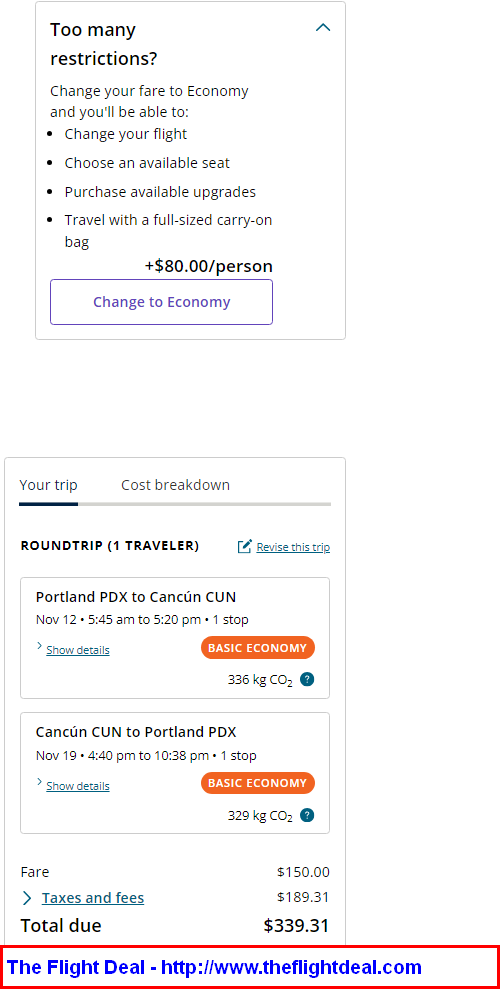
Task: Open Show details link for Cancún to Portland
Action: (x=78, y=786)
